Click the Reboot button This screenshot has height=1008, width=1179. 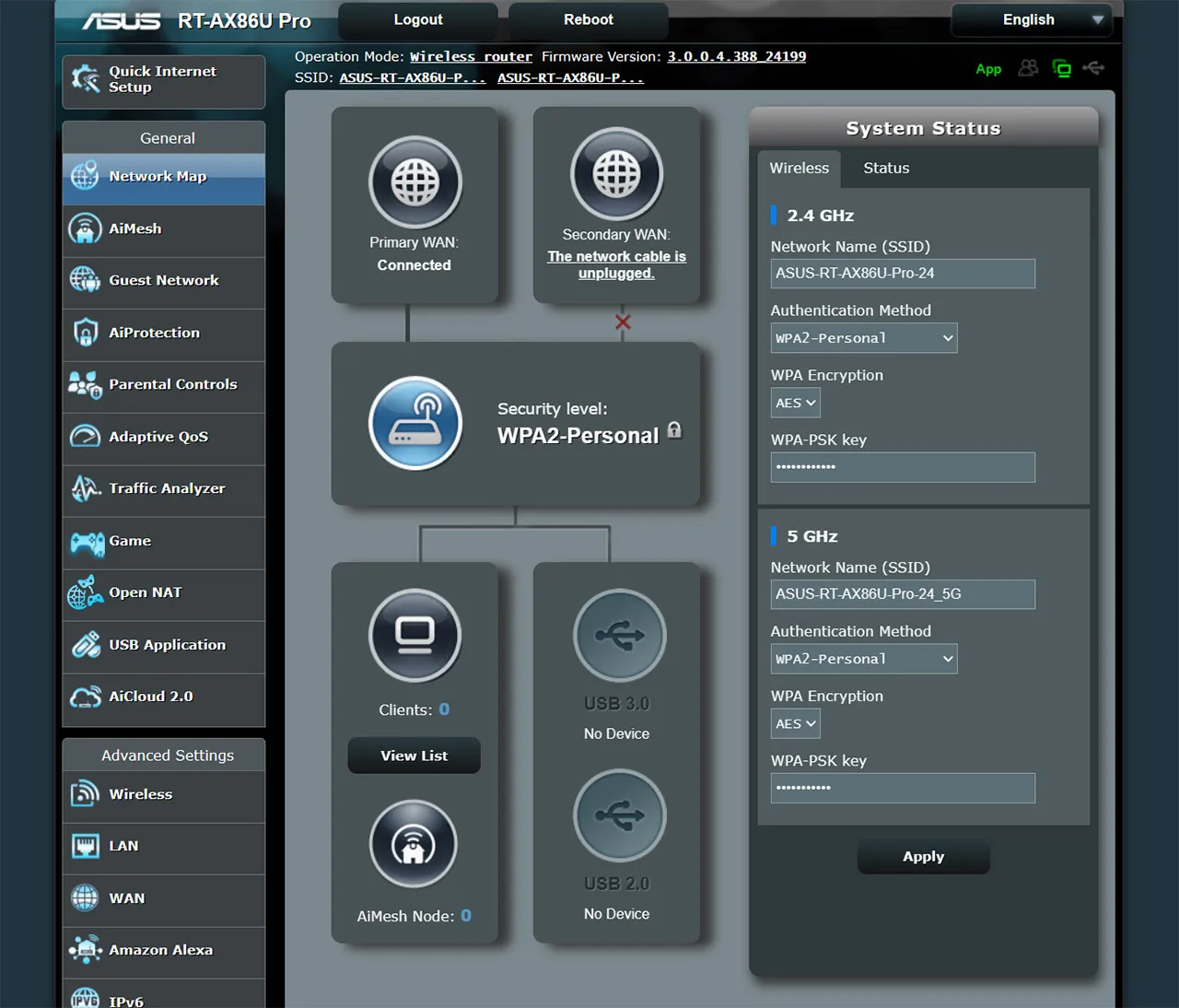(589, 19)
